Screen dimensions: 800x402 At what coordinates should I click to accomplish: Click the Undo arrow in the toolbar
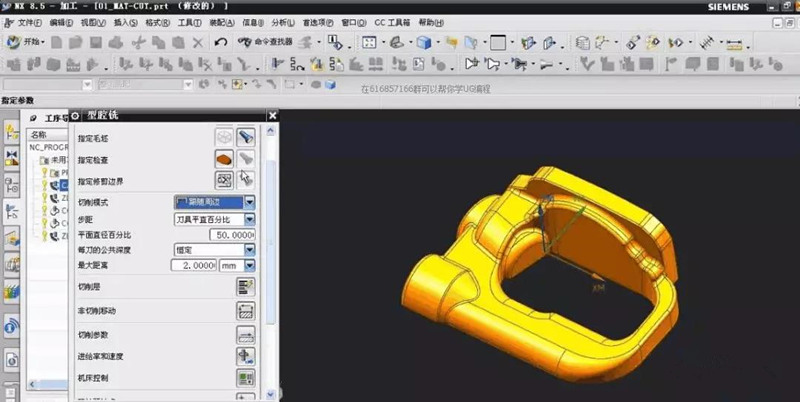click(220, 42)
